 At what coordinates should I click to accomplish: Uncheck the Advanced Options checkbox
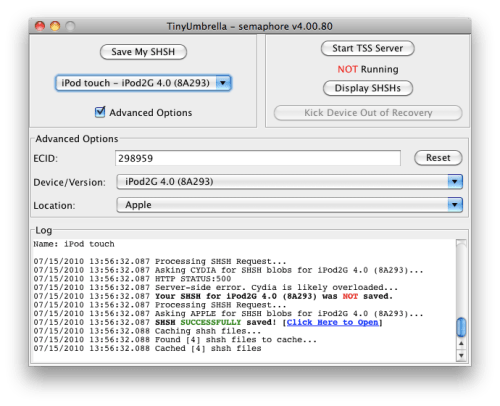(x=100, y=112)
